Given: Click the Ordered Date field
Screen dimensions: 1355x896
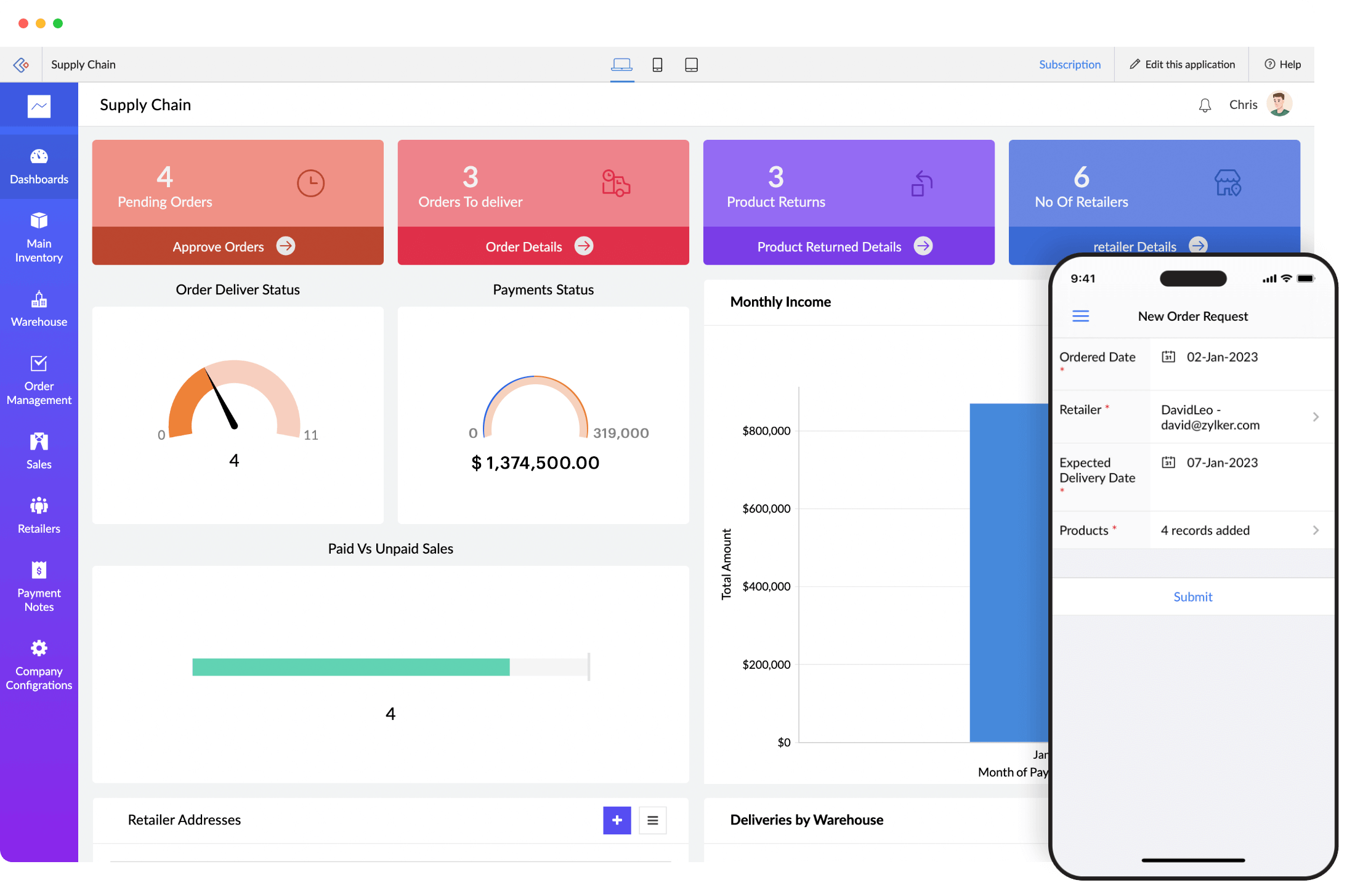Looking at the screenshot, I should (1221, 357).
